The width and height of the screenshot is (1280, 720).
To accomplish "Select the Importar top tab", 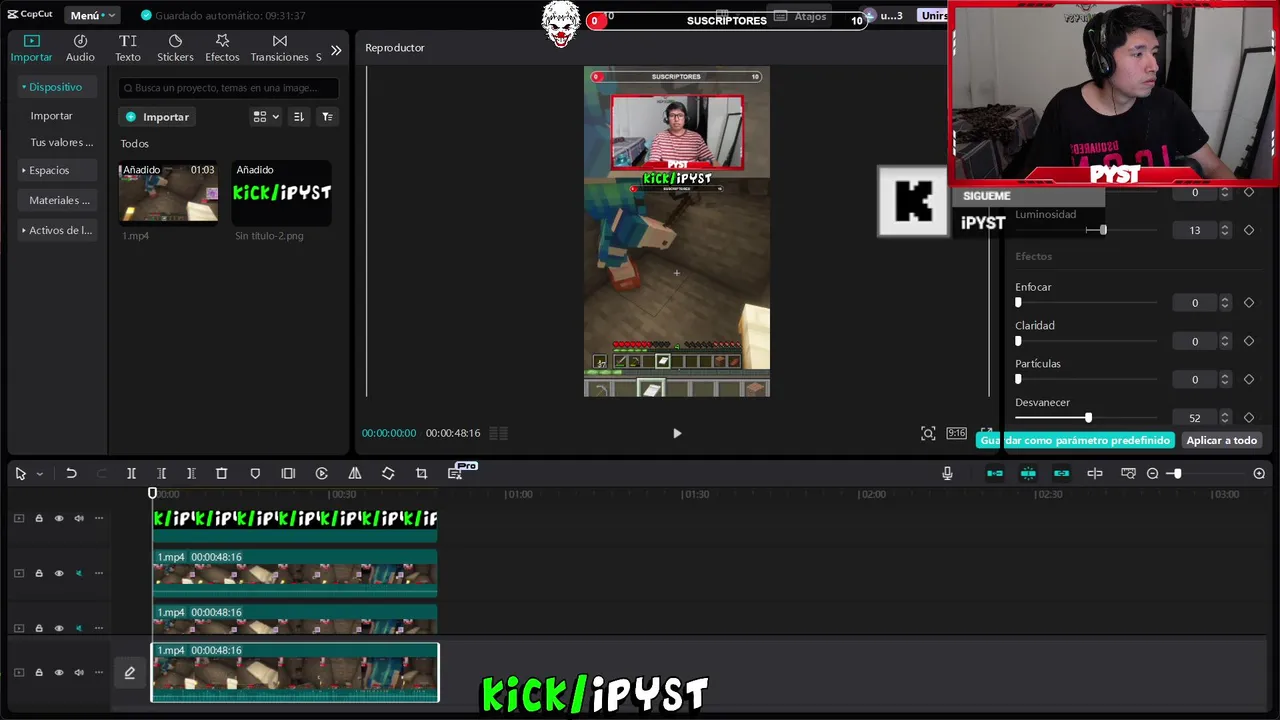I will tap(31, 48).
